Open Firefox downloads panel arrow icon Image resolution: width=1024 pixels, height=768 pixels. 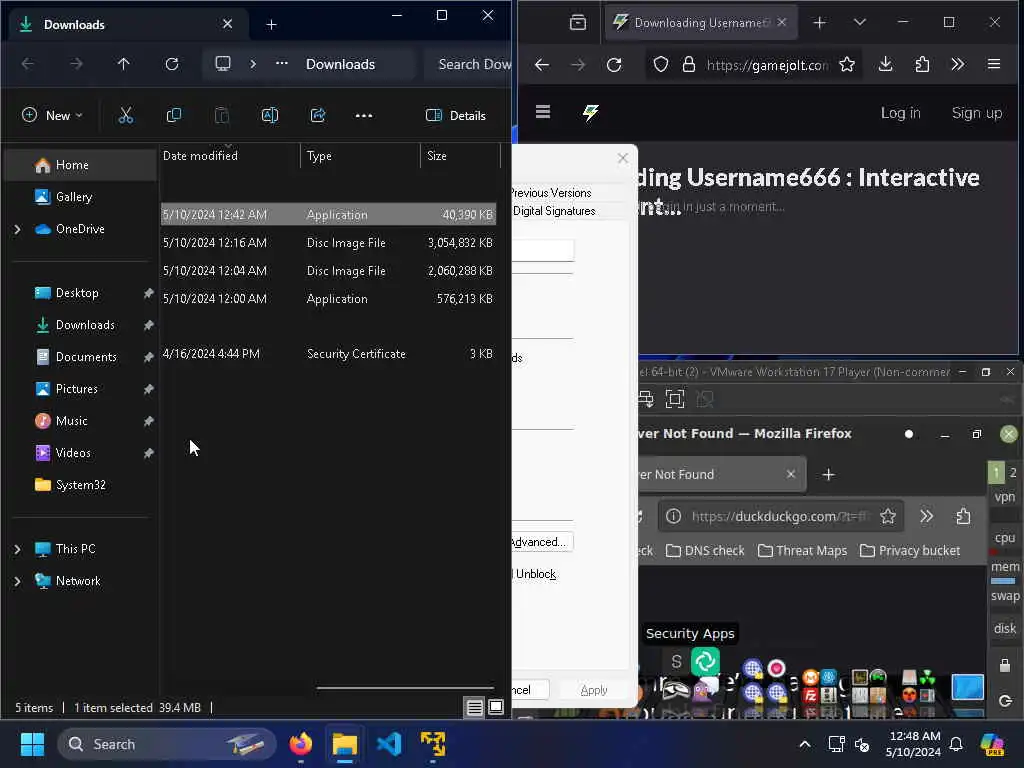886,64
